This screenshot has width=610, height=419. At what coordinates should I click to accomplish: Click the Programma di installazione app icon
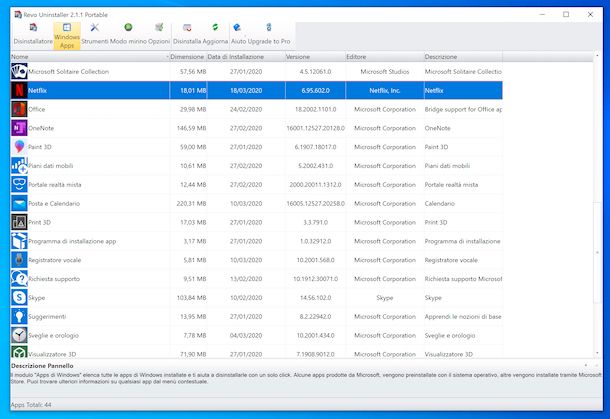tap(19, 241)
